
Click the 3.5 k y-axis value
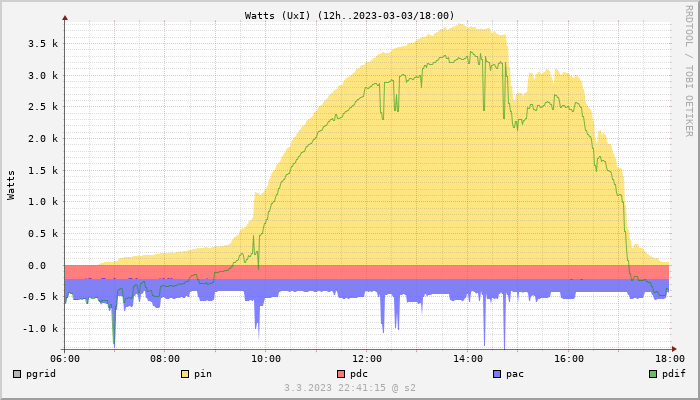point(43,44)
